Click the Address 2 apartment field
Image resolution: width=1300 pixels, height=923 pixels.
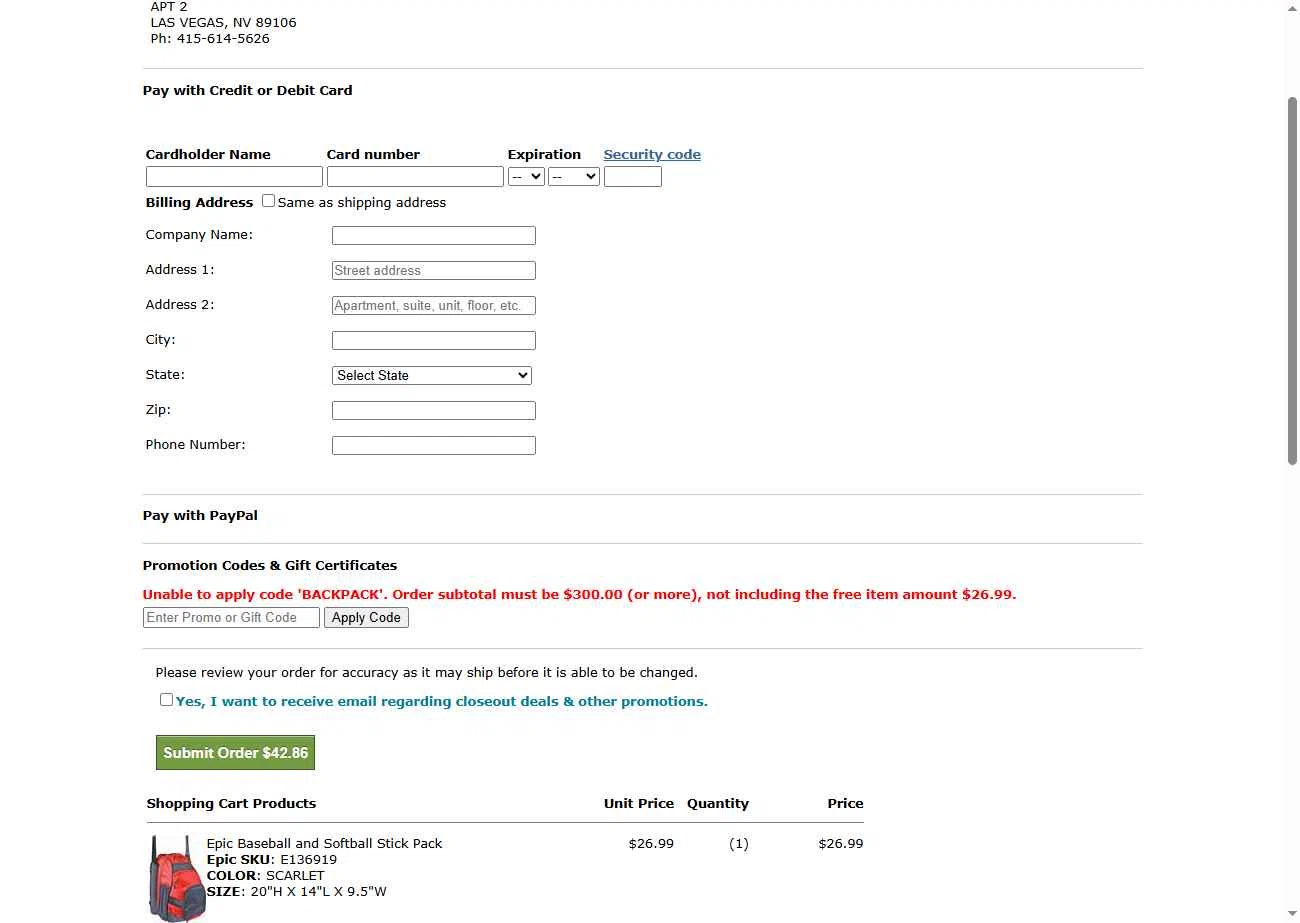point(433,306)
